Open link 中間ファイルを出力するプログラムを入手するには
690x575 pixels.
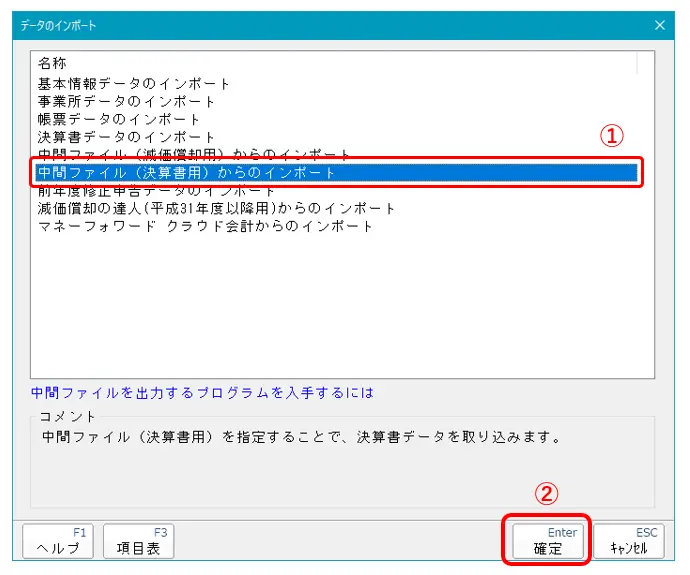203,393
